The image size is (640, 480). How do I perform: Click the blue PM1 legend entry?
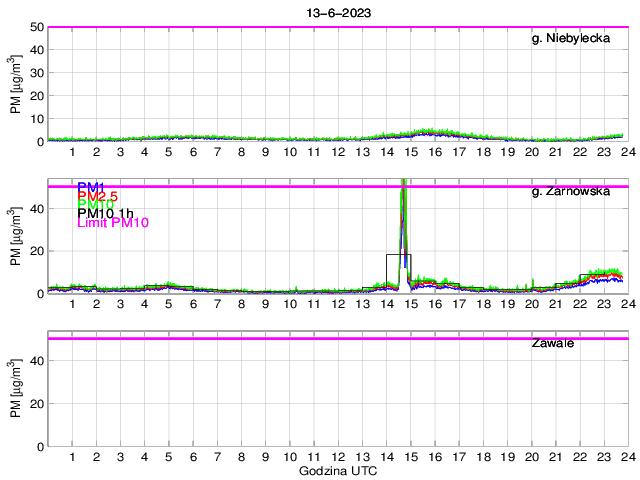tap(89, 186)
